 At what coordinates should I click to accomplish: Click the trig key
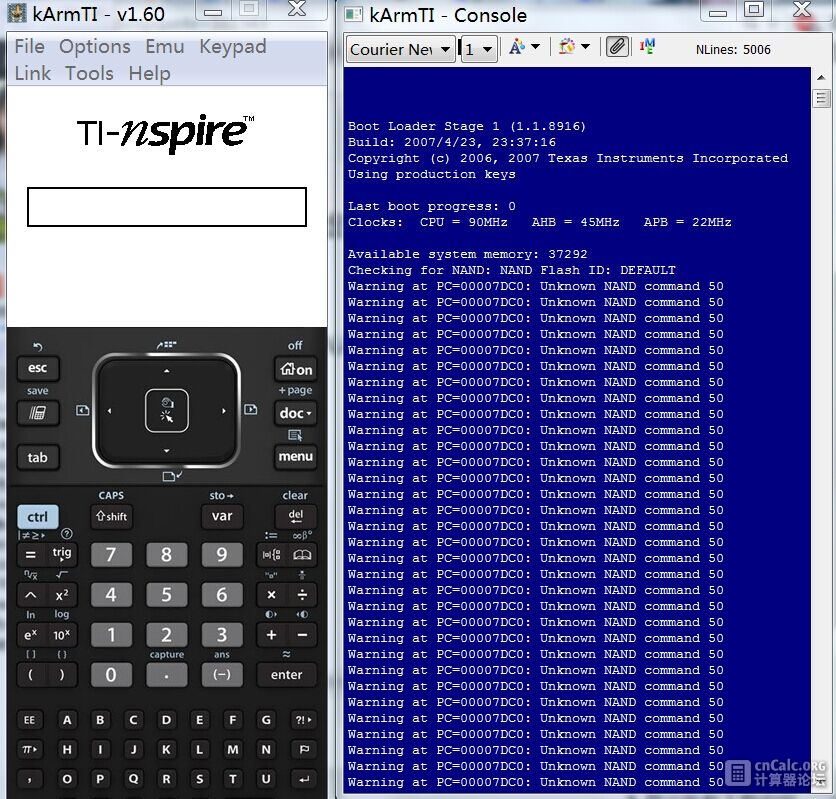(62, 555)
